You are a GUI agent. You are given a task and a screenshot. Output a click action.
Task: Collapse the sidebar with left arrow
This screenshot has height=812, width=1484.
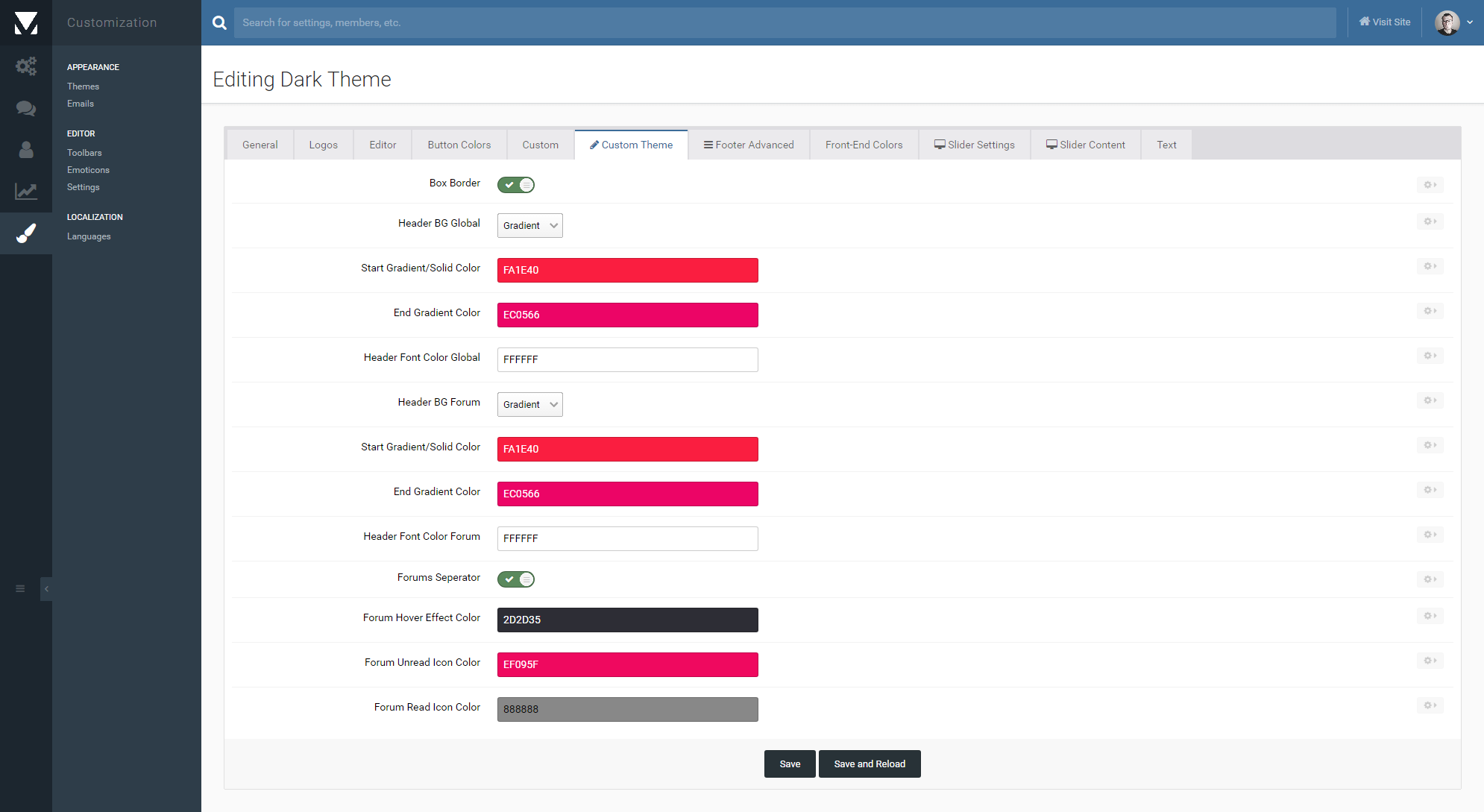46,588
